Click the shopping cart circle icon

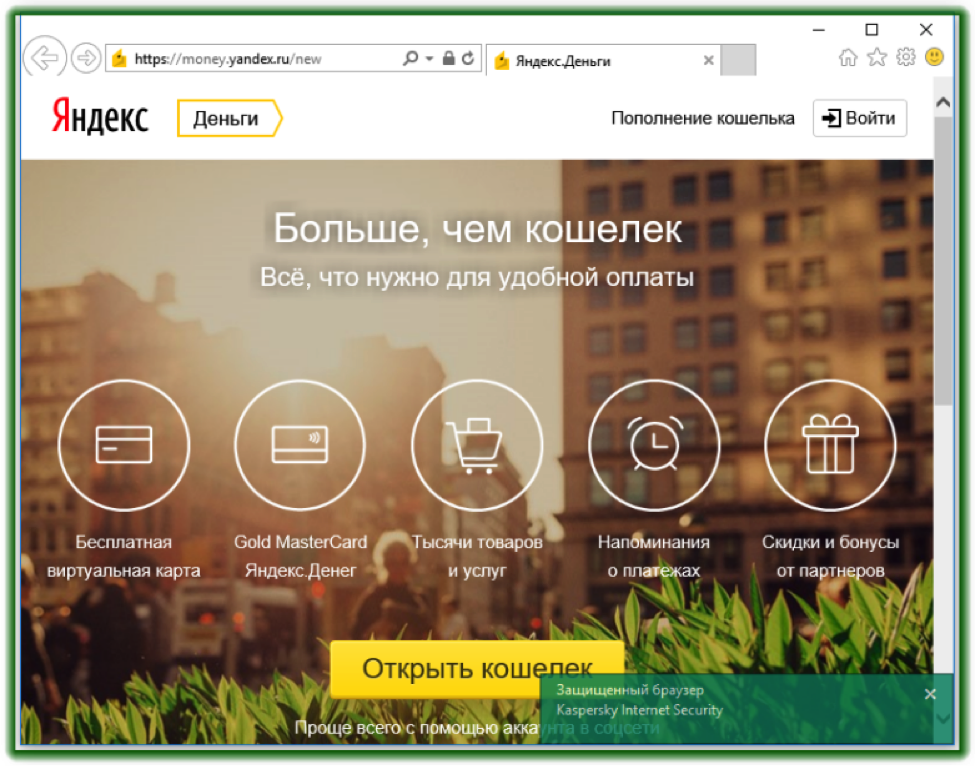click(477, 445)
